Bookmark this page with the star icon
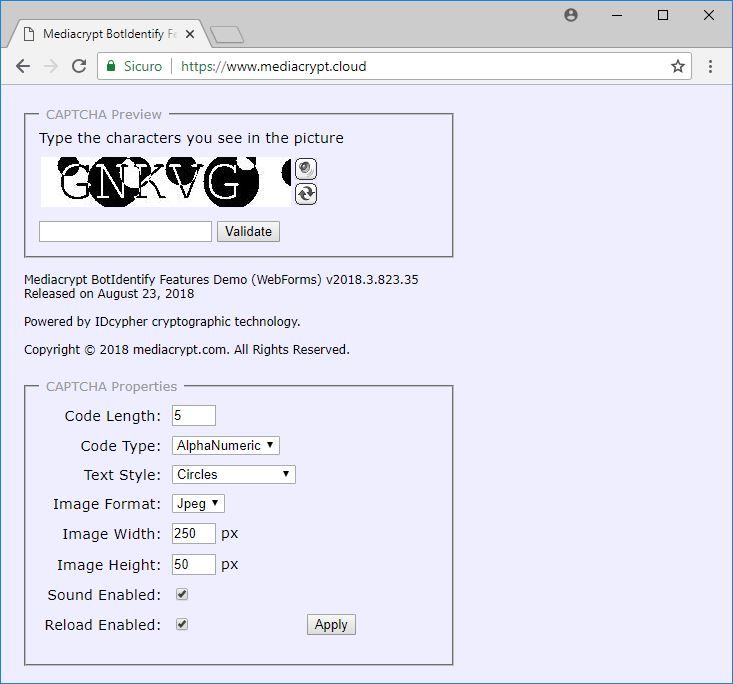This screenshot has width=733, height=684. click(x=678, y=66)
